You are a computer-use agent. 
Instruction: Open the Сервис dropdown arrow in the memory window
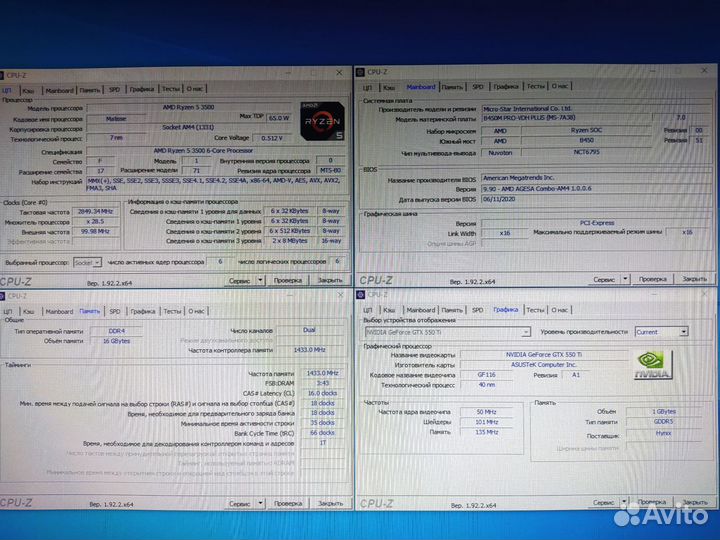point(260,503)
